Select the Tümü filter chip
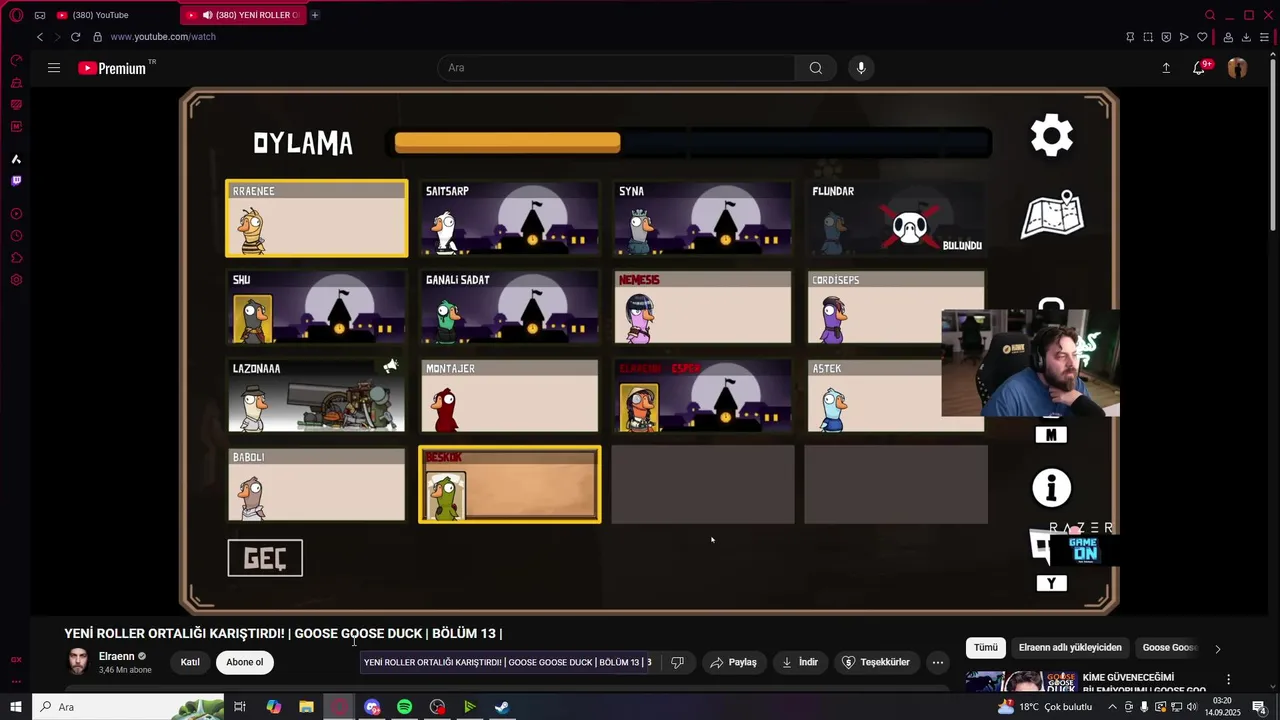This screenshot has width=1280, height=720. tap(986, 648)
